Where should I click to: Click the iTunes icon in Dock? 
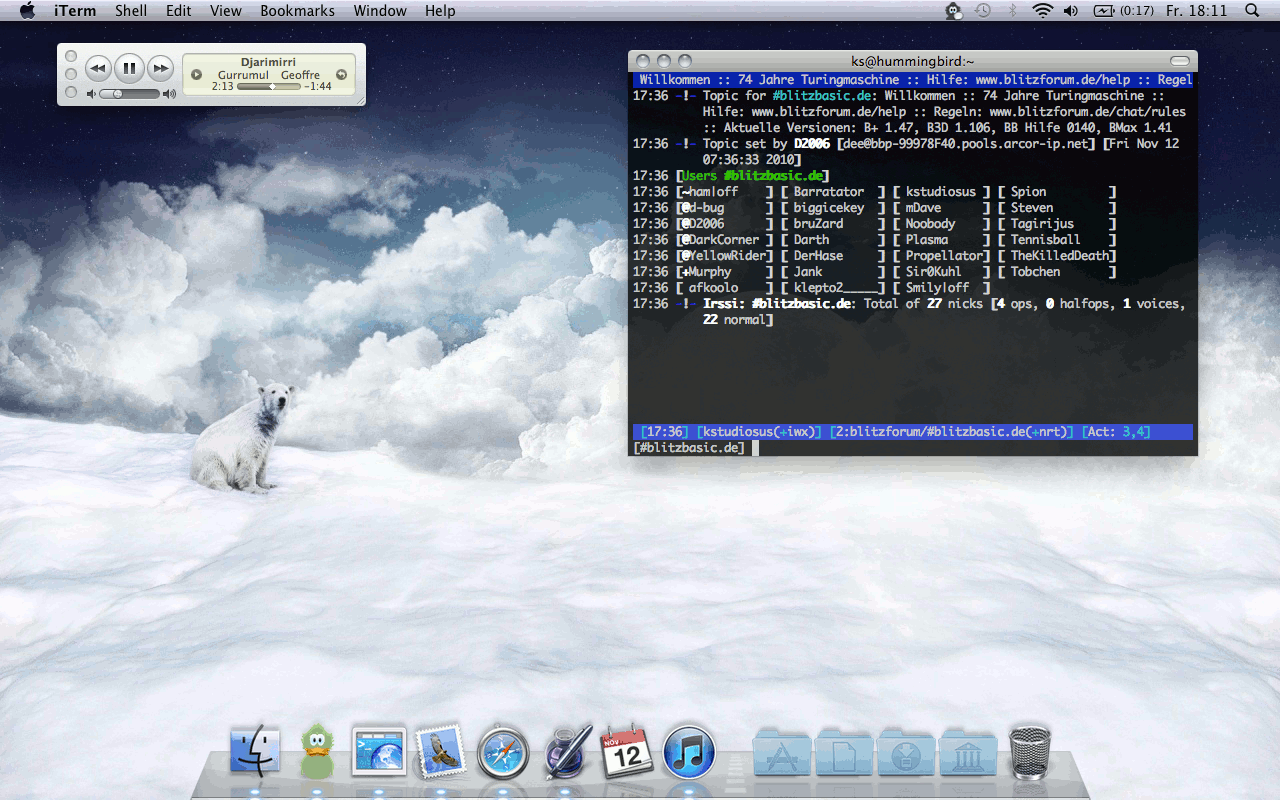click(x=689, y=752)
